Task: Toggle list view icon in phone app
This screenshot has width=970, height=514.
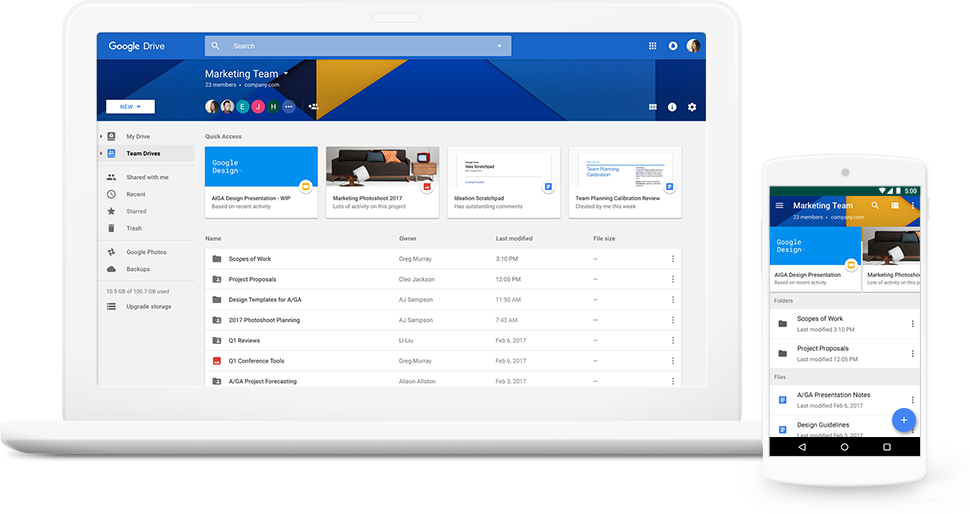Action: coord(895,205)
